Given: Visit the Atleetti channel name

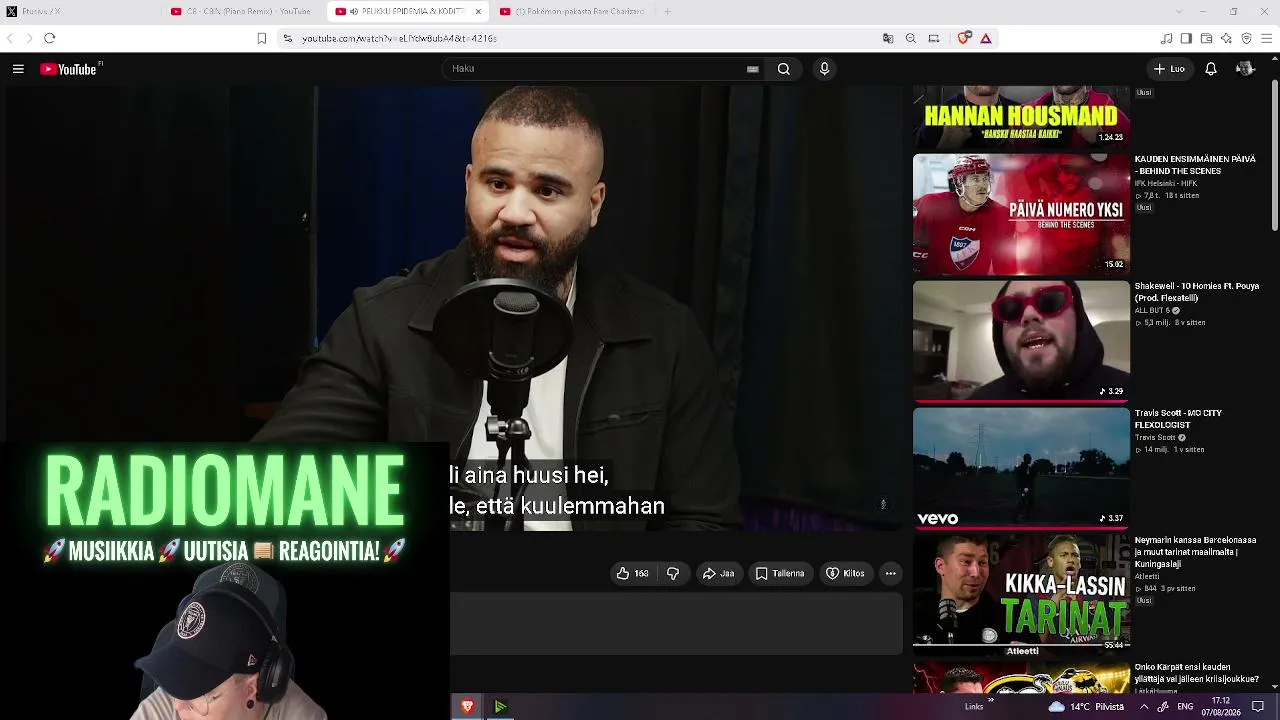Looking at the screenshot, I should (x=1147, y=577).
